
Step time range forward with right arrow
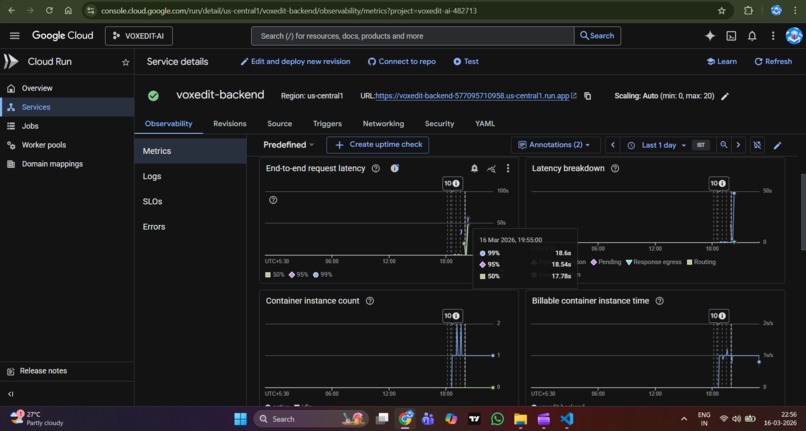(739, 145)
